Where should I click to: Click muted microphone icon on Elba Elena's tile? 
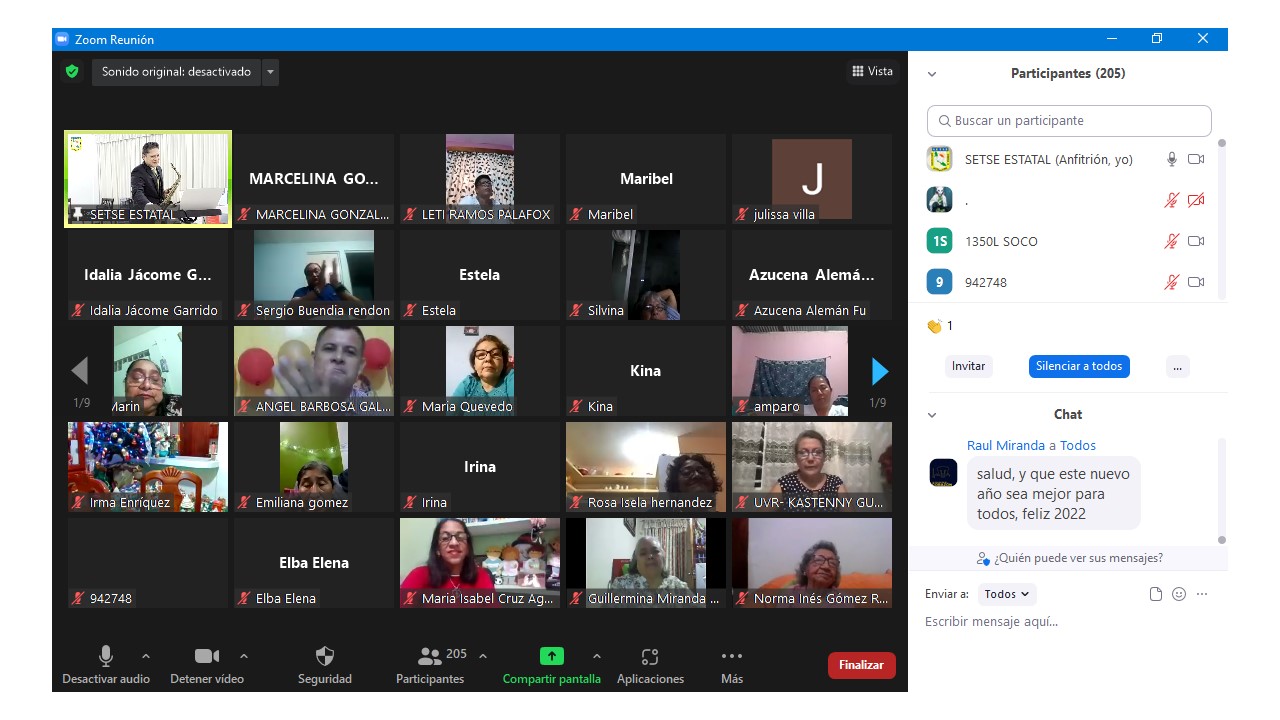(244, 598)
